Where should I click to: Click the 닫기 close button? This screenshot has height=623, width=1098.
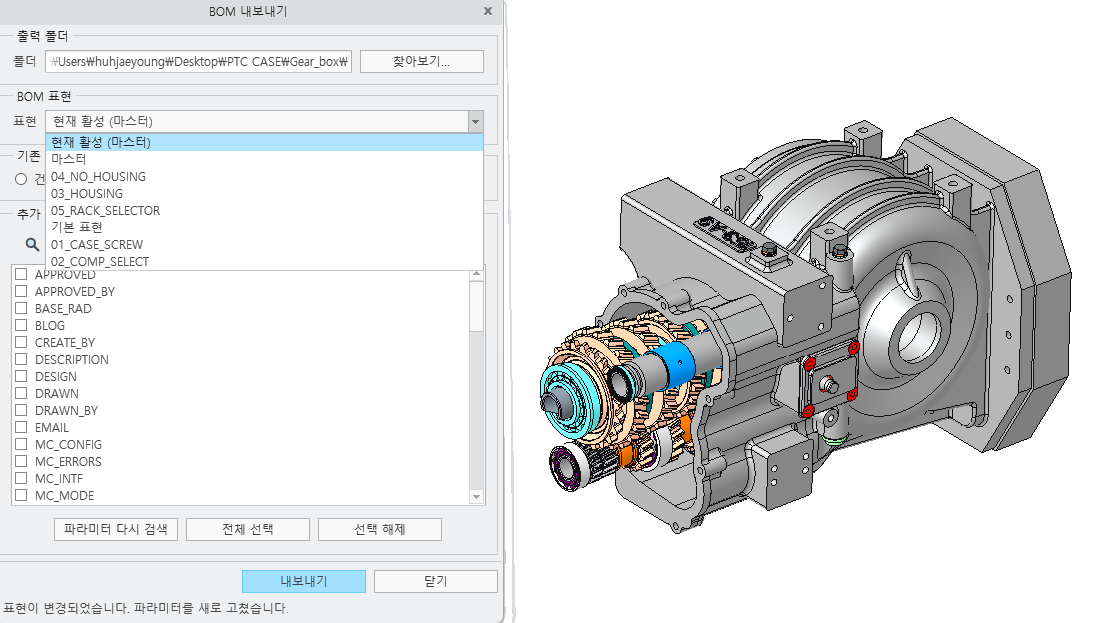click(436, 581)
